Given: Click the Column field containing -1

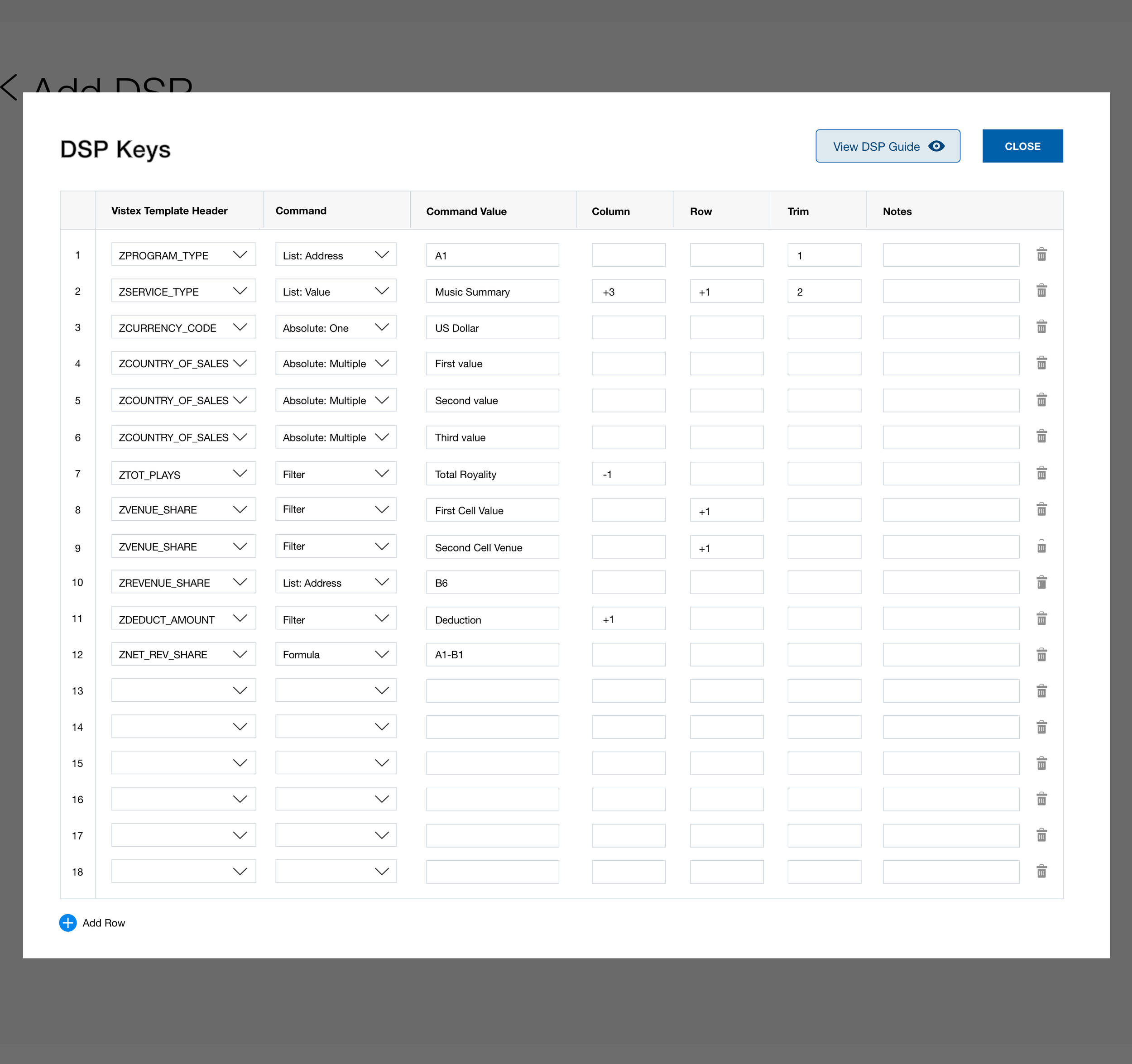Looking at the screenshot, I should click(x=628, y=474).
